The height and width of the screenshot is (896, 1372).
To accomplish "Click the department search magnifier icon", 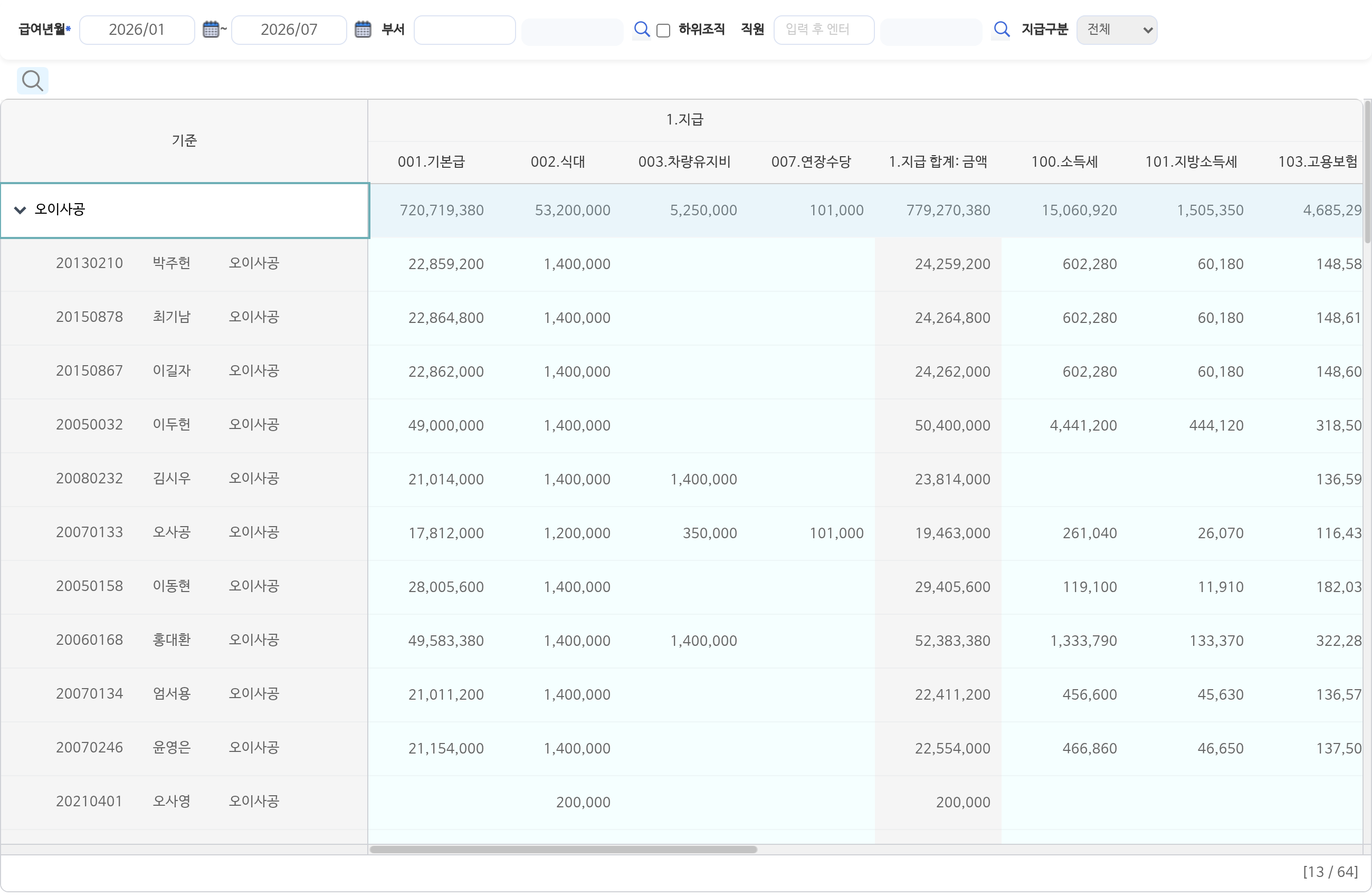I will [x=642, y=30].
